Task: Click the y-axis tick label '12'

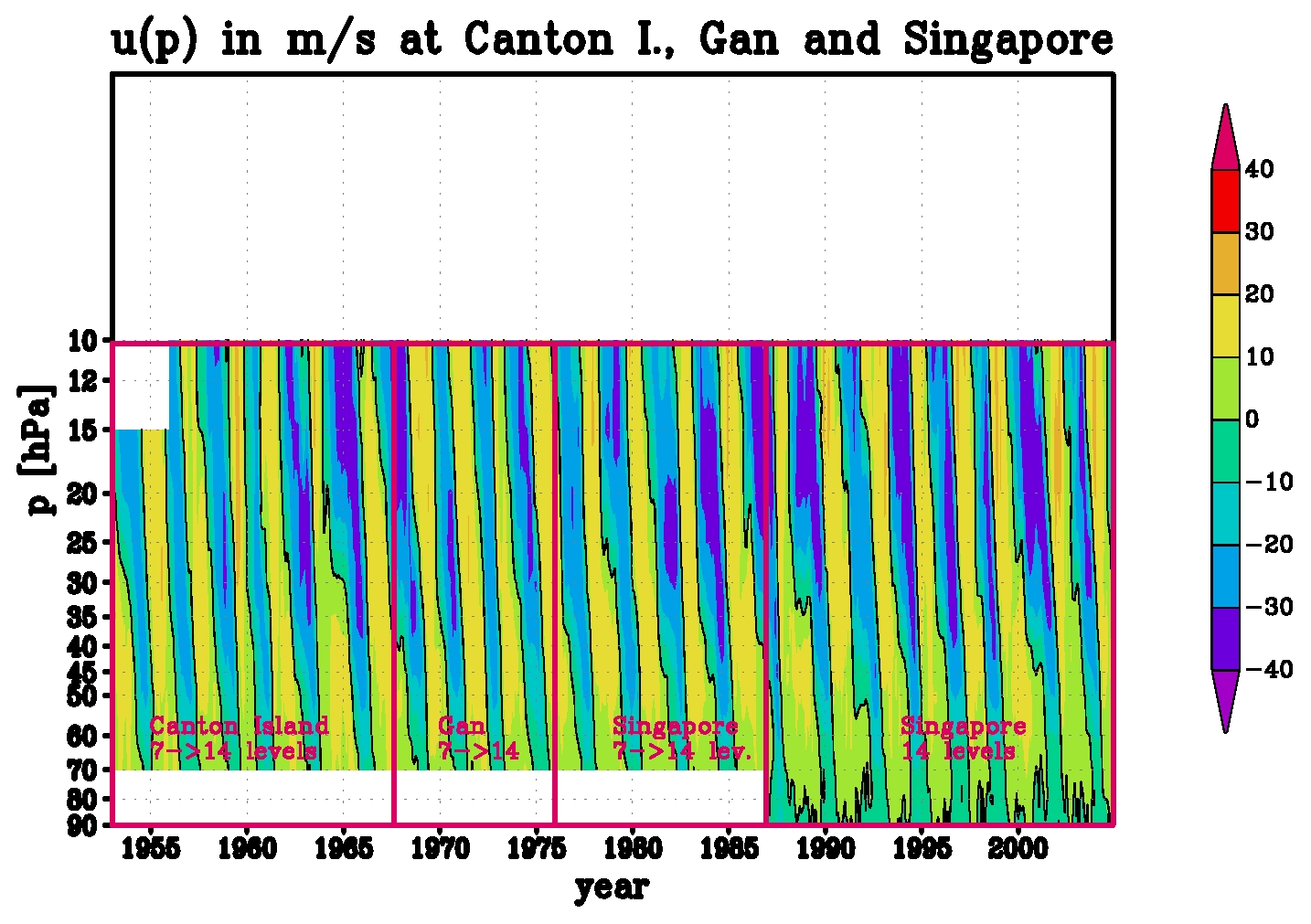Action: pyautogui.click(x=82, y=381)
